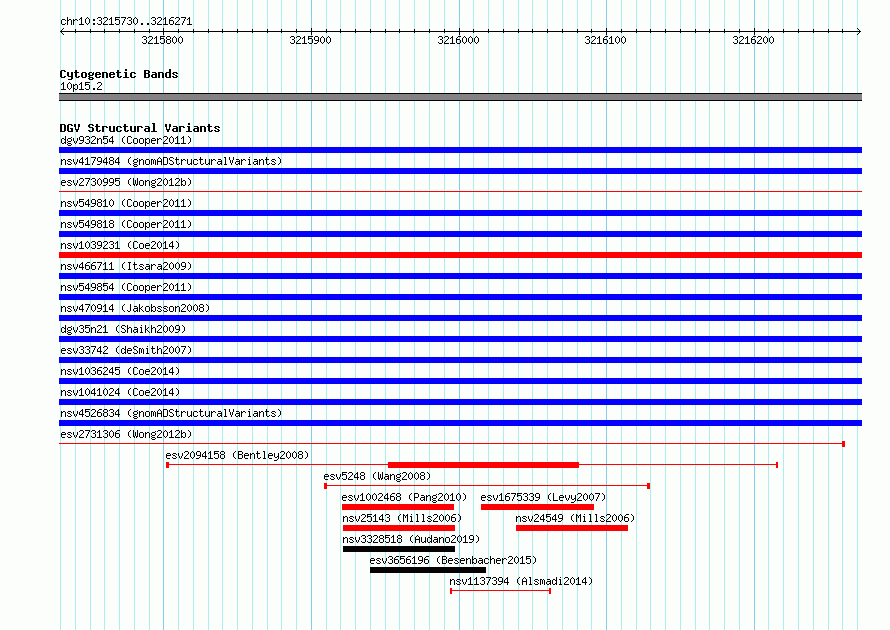The height and width of the screenshot is (630, 890).
Task: Click the thick red segment of esv2094158
Action: tap(484, 465)
